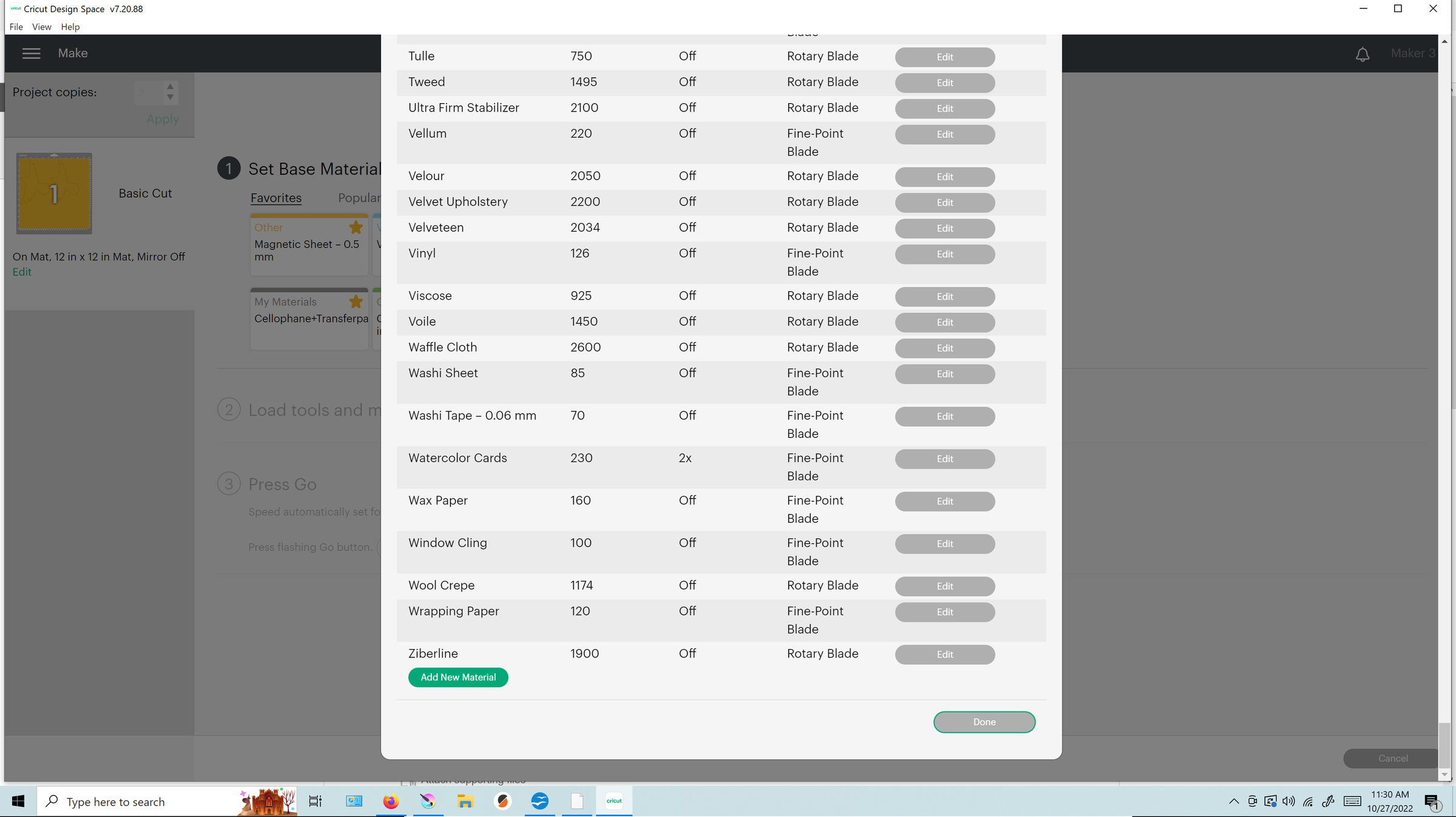This screenshot has width=1456, height=817.
Task: Edit the Ziberline material
Action: (945, 654)
